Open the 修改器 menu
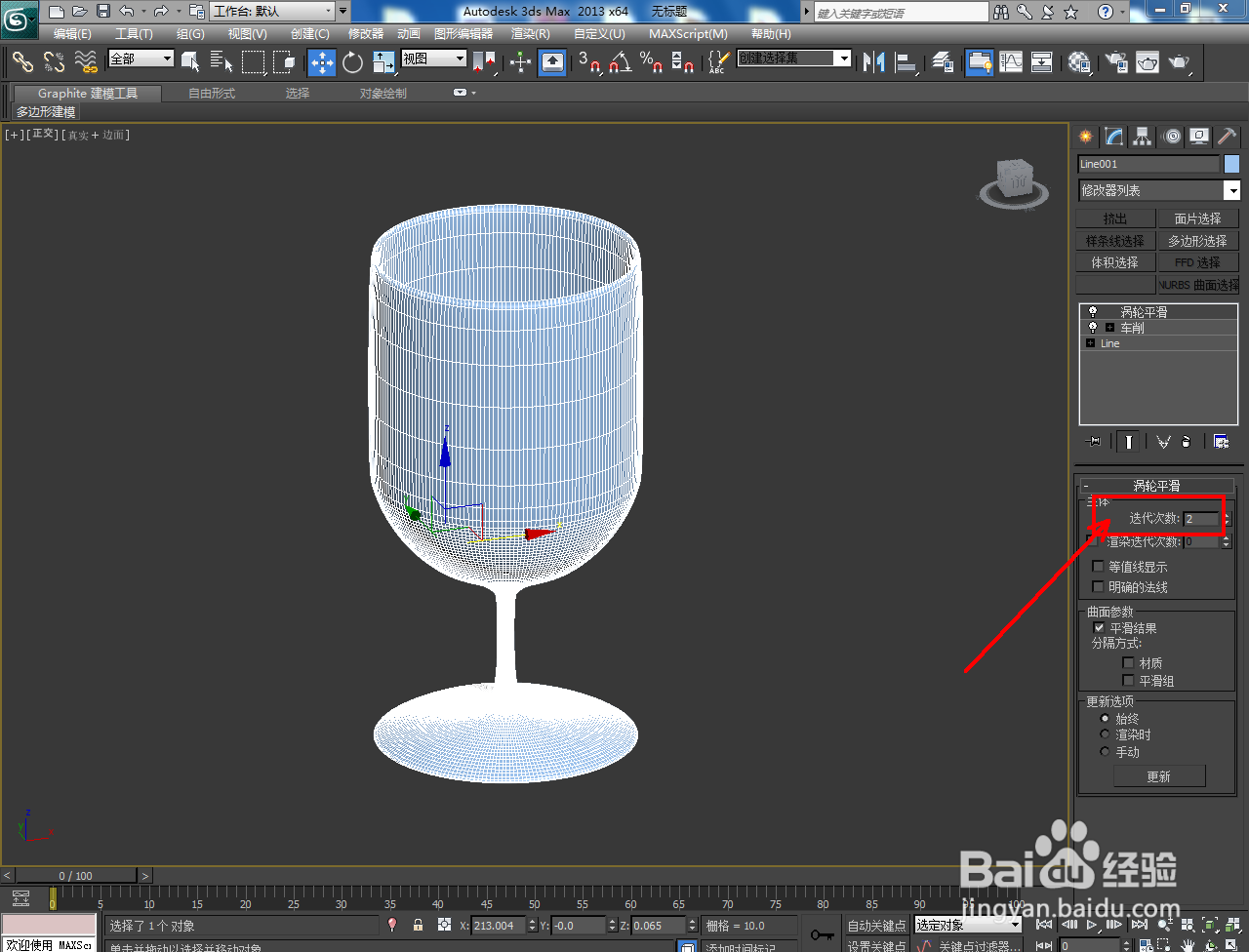1249x952 pixels. (x=366, y=34)
